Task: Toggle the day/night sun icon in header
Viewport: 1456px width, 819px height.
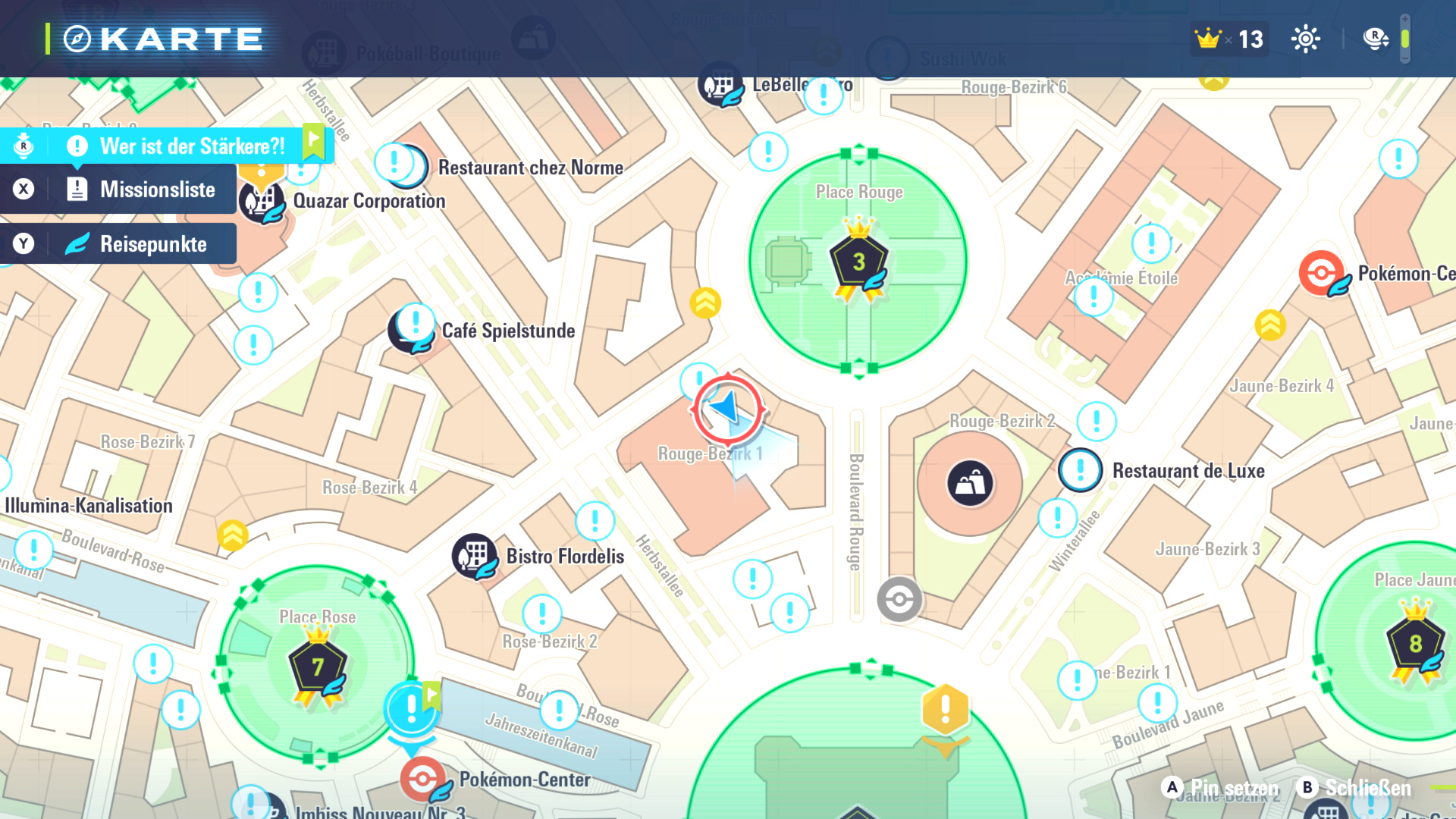Action: [1305, 39]
